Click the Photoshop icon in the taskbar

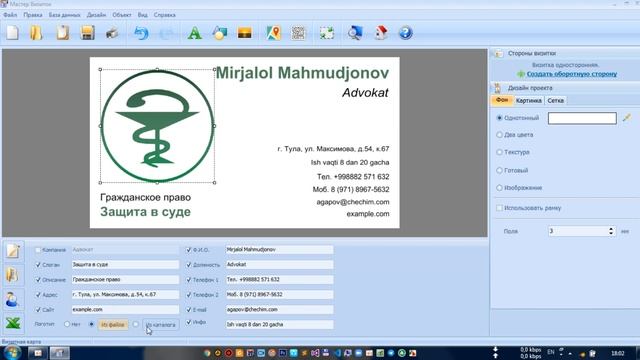282,353
